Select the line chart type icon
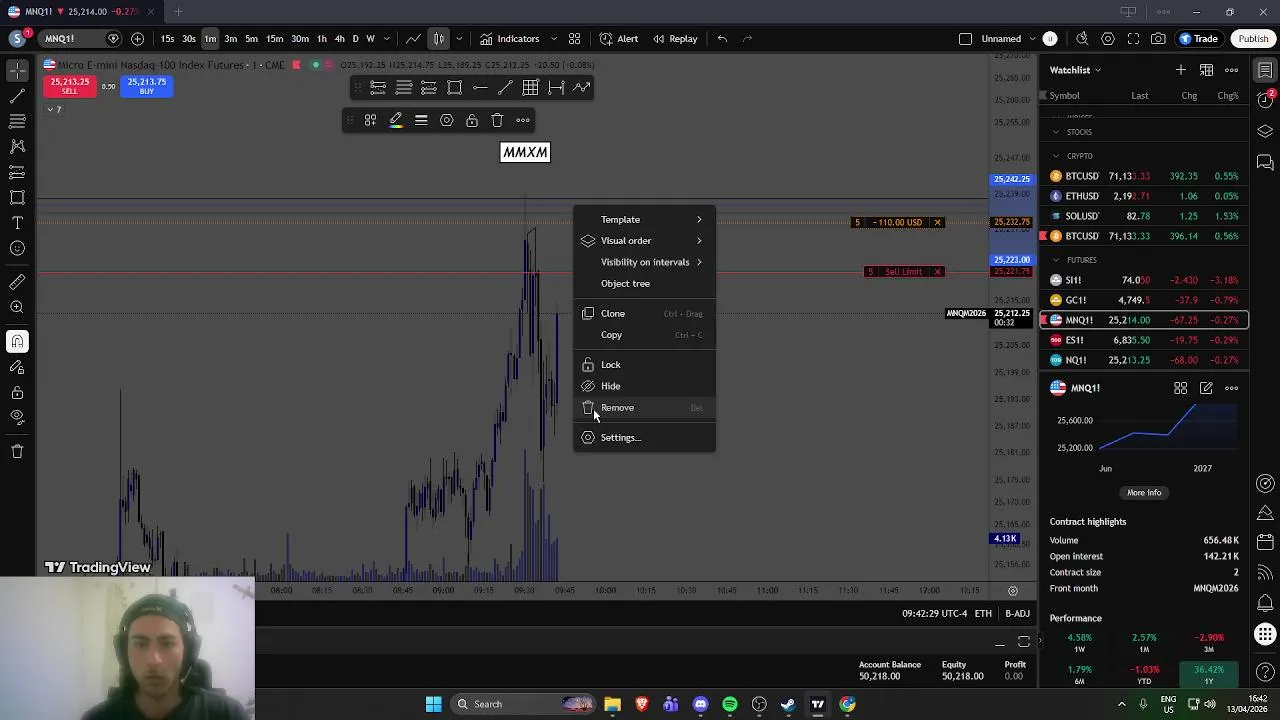This screenshot has height=720, width=1280. tap(413, 39)
